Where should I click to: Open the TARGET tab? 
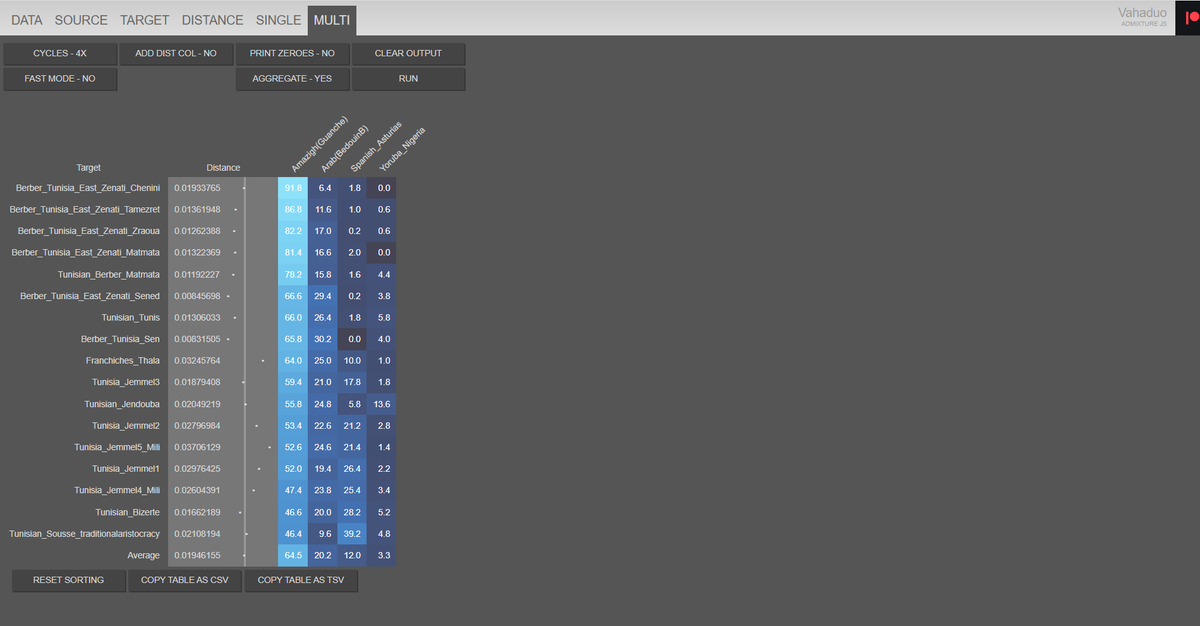(x=144, y=20)
